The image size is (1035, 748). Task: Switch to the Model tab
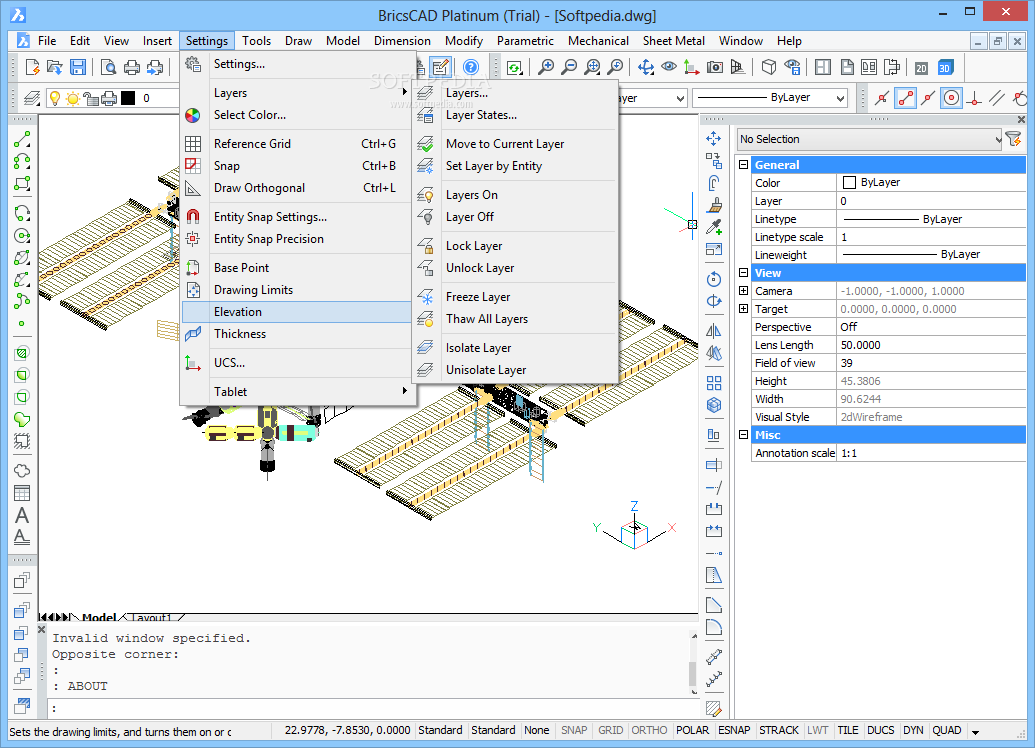pyautogui.click(x=99, y=617)
